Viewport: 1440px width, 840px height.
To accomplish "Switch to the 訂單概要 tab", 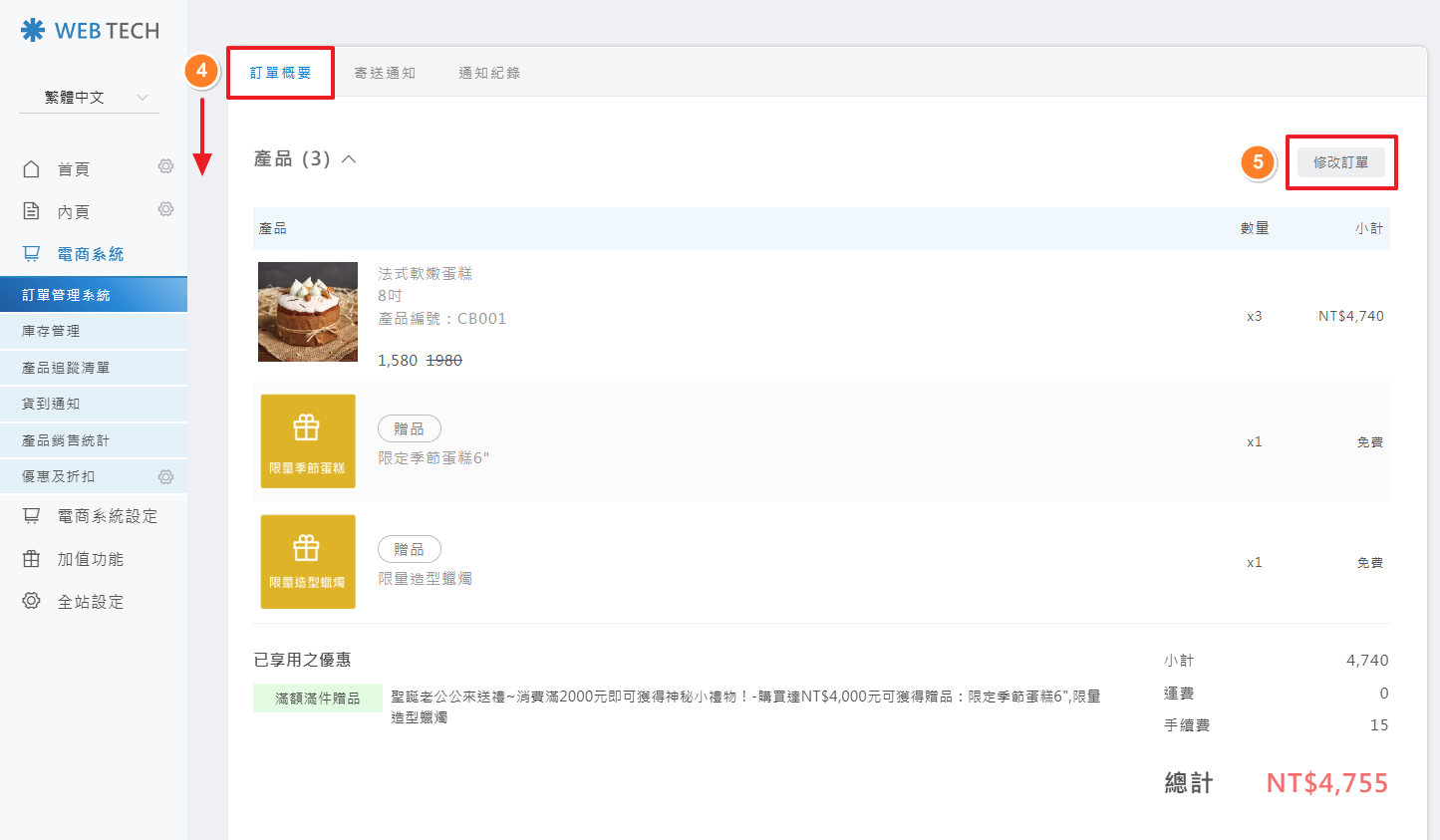I will (280, 73).
